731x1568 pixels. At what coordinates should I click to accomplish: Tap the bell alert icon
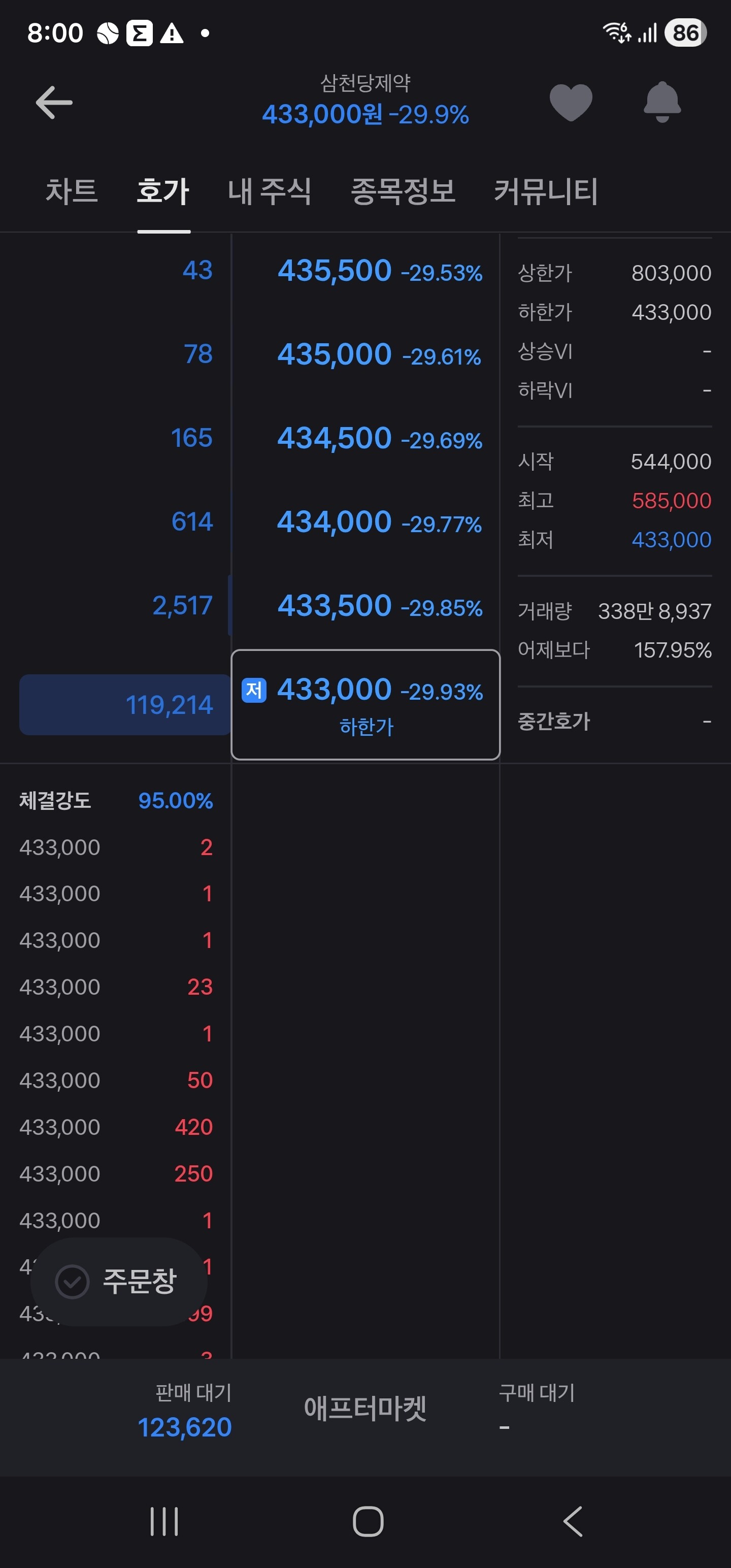(661, 102)
